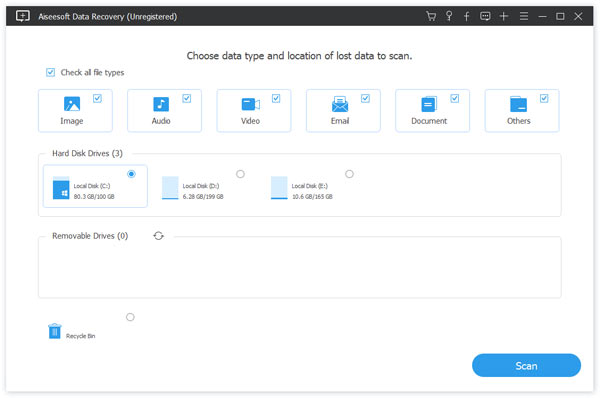This screenshot has width=600, height=398.
Task: Uncheck the Audio checkbox
Action: (187, 98)
